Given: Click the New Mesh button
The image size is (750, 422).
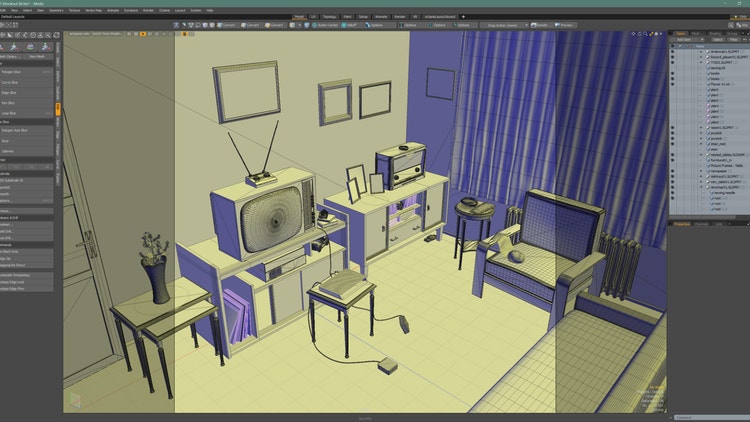Looking at the screenshot, I should pyautogui.click(x=37, y=56).
